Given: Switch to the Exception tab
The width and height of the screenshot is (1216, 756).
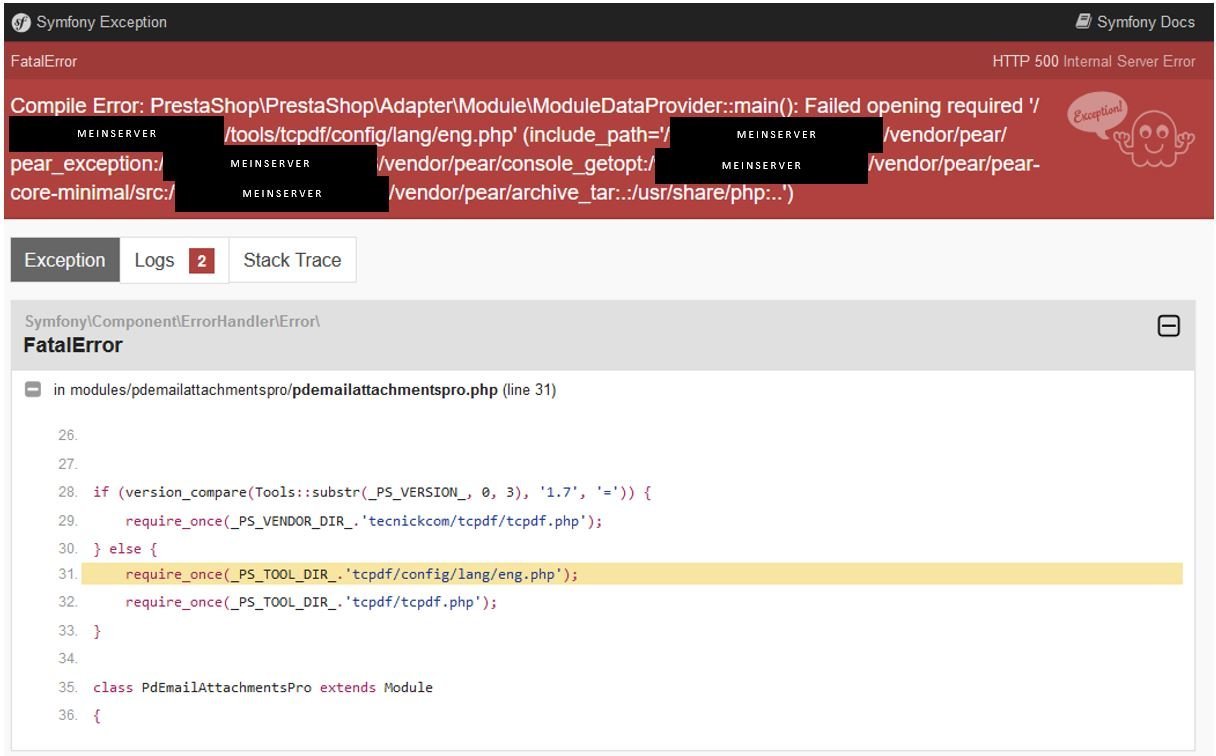Looking at the screenshot, I should pyautogui.click(x=65, y=260).
